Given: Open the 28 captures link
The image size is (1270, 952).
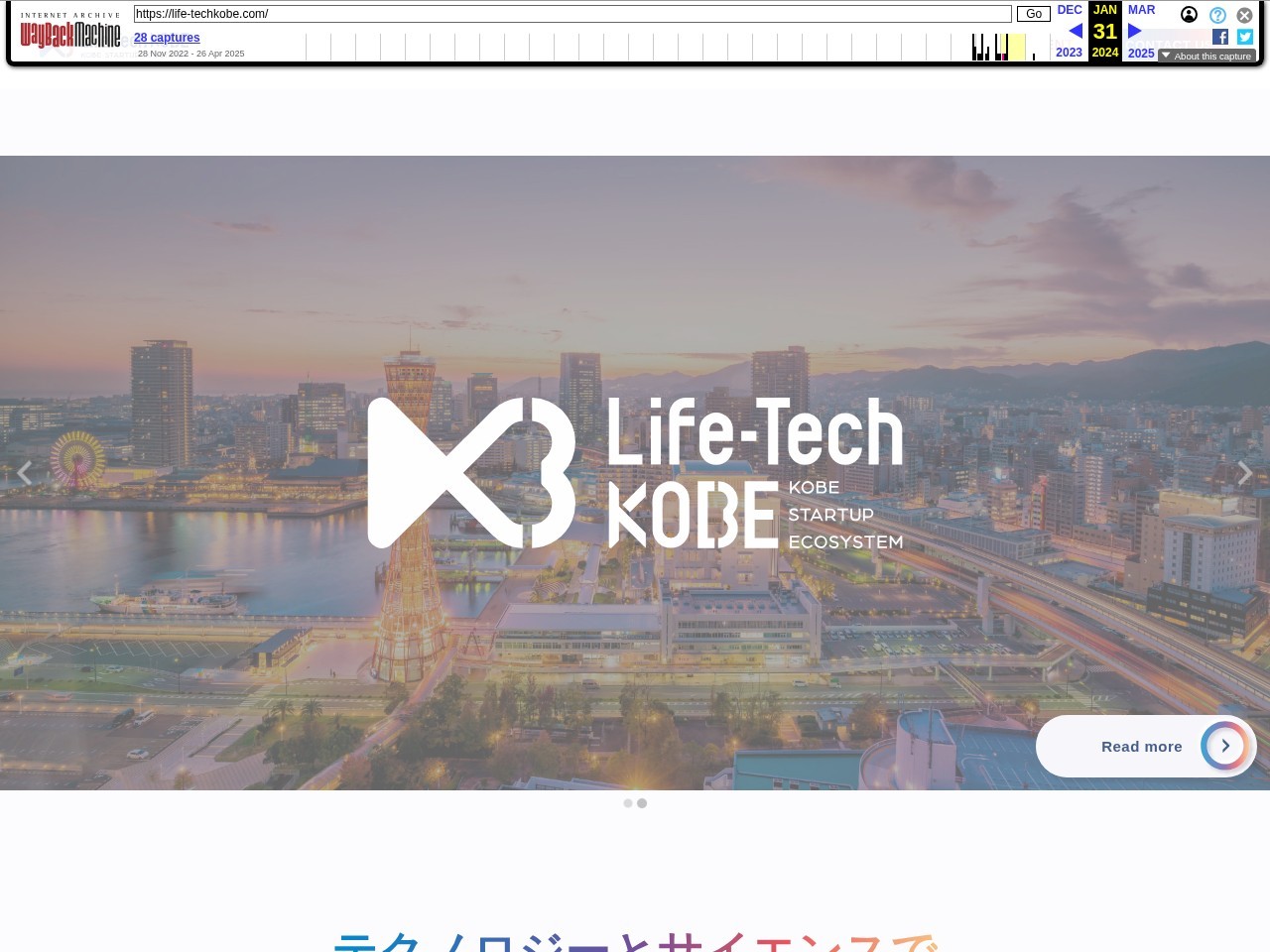Looking at the screenshot, I should coord(167,38).
